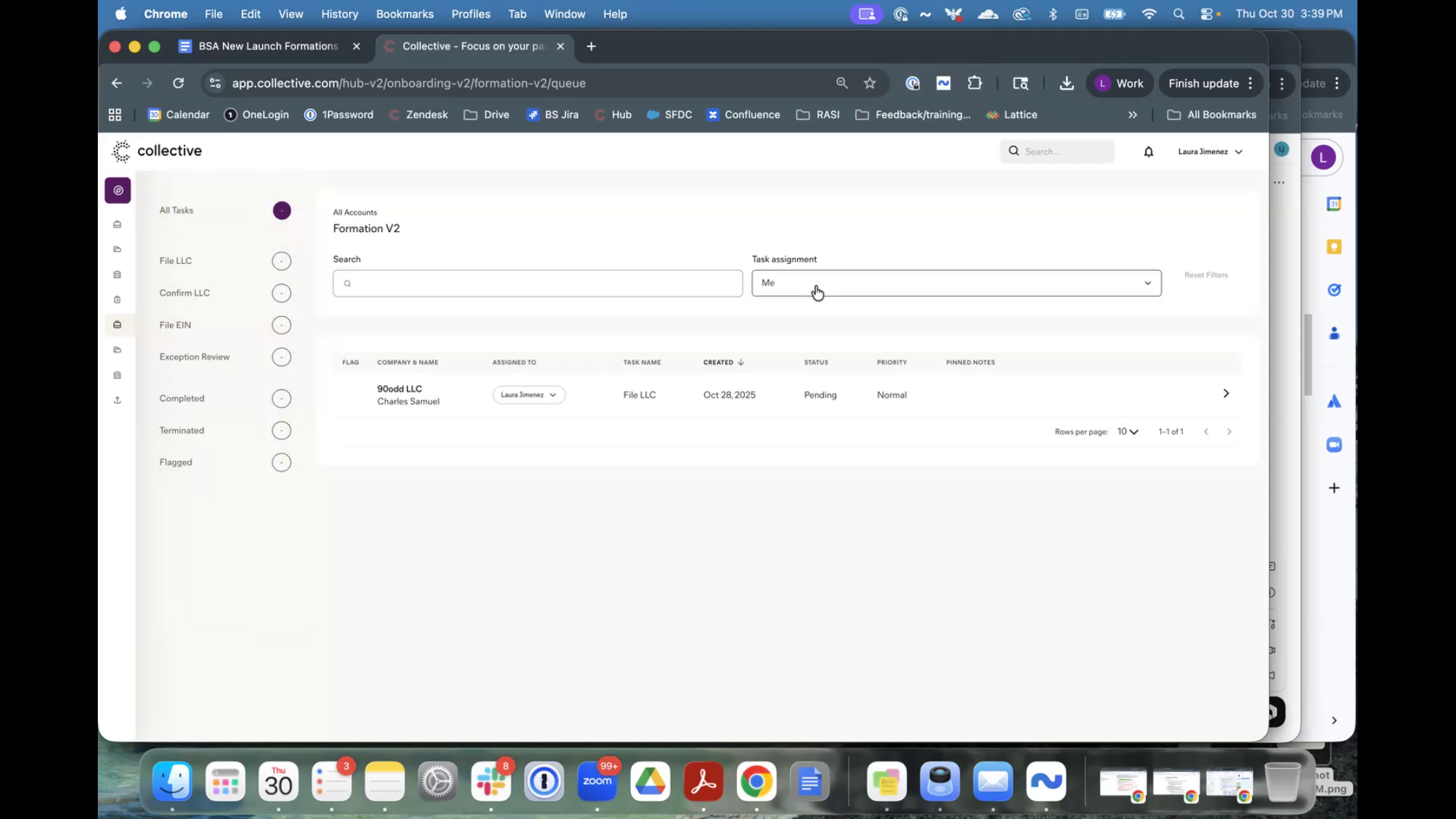
Task: Open the Assigned To Laura Jimenez dropdown
Action: (x=529, y=395)
